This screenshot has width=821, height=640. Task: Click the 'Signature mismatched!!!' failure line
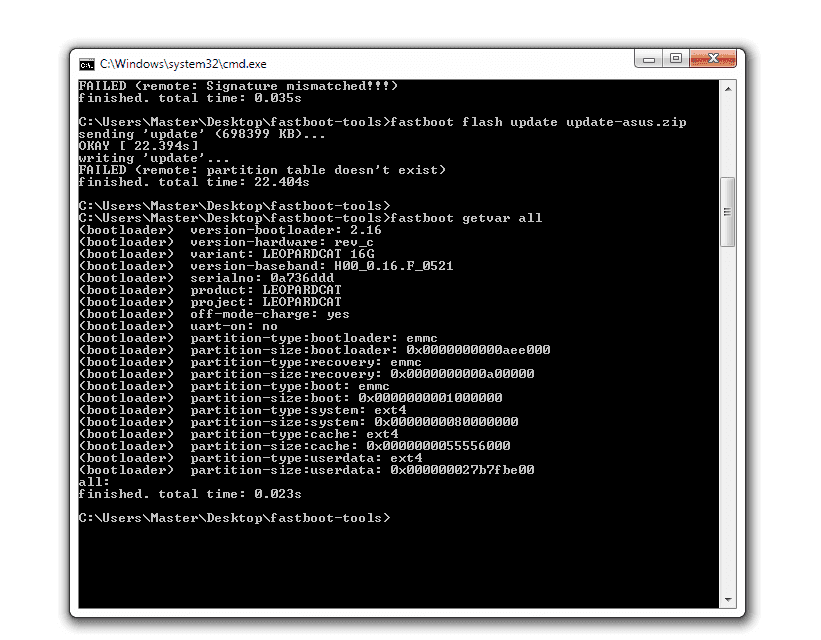point(238,86)
